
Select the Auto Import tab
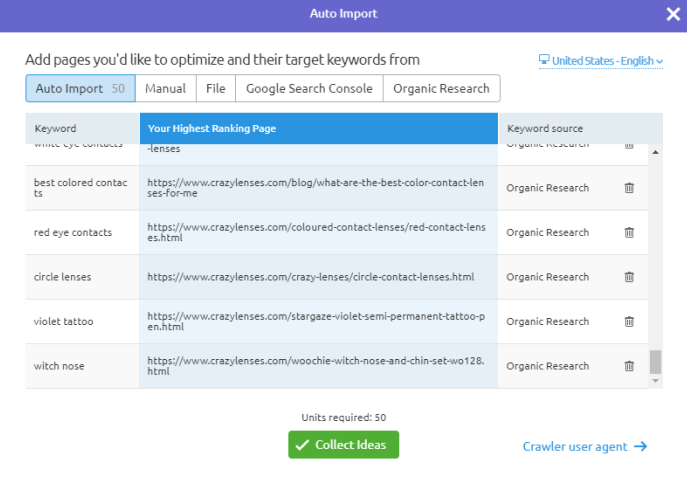[x=80, y=88]
